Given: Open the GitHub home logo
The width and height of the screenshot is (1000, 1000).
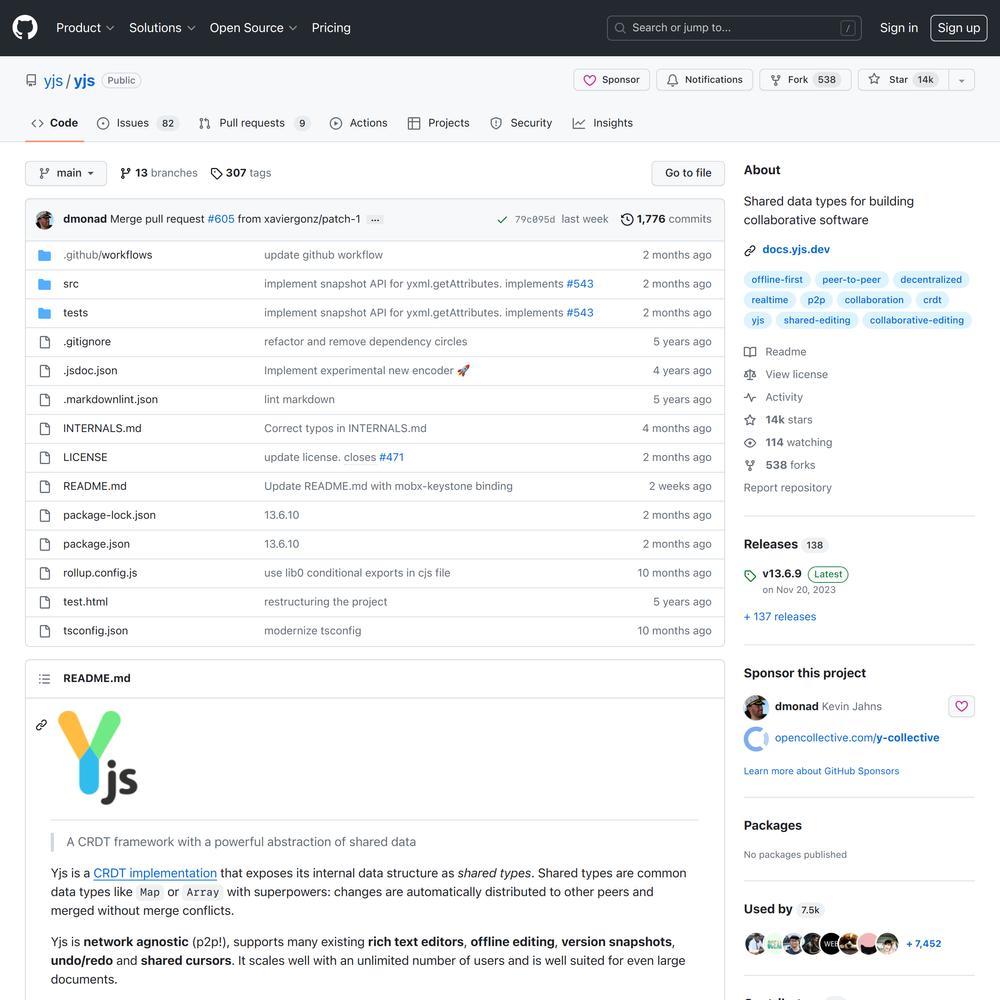Looking at the screenshot, I should pyautogui.click(x=25, y=27).
